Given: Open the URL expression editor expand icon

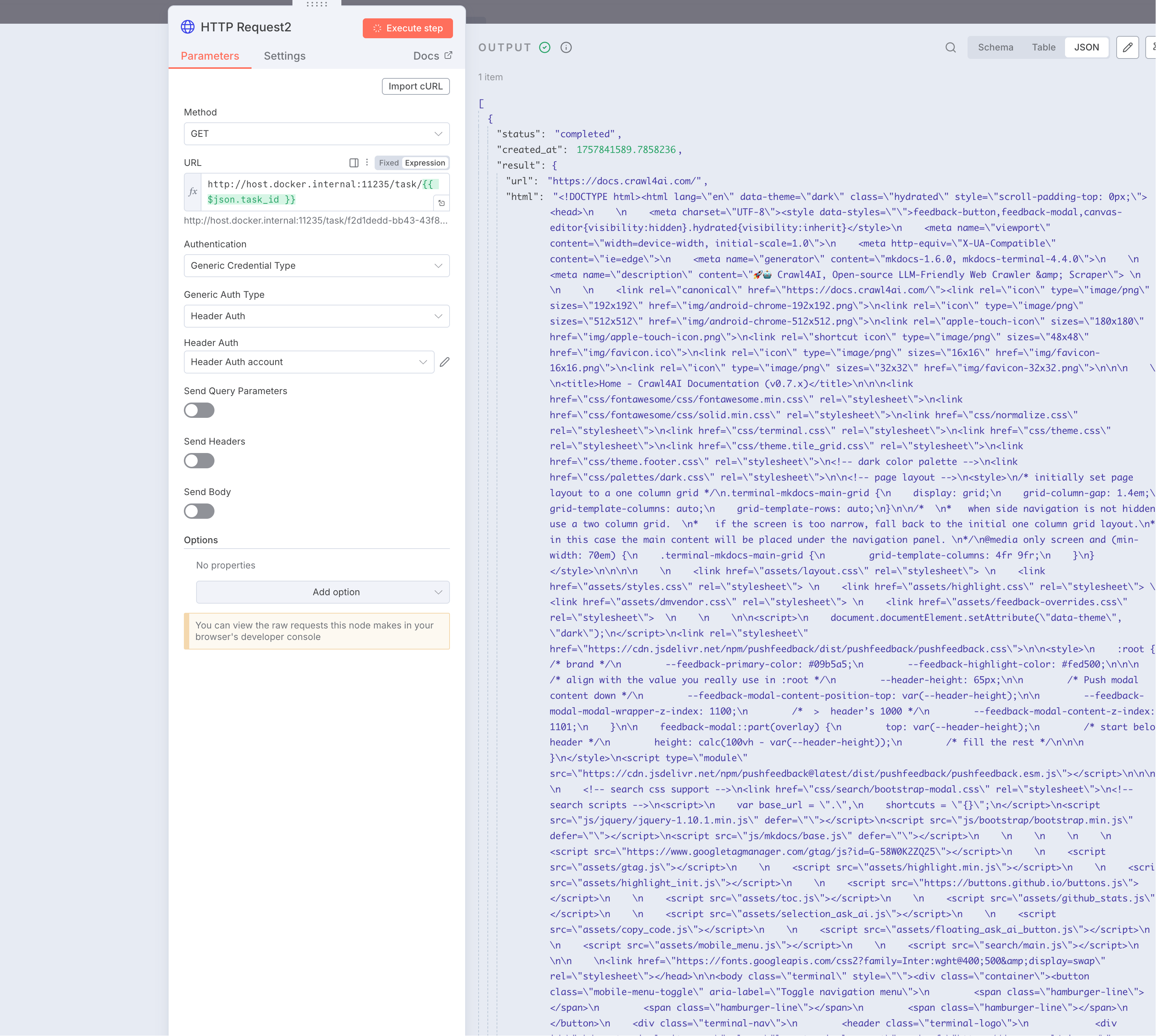Looking at the screenshot, I should coord(441,203).
